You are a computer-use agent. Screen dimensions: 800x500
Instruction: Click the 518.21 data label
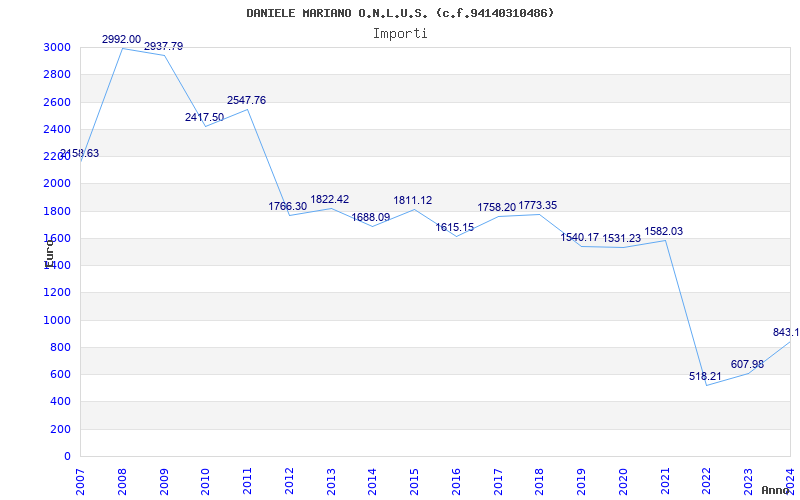[705, 377]
